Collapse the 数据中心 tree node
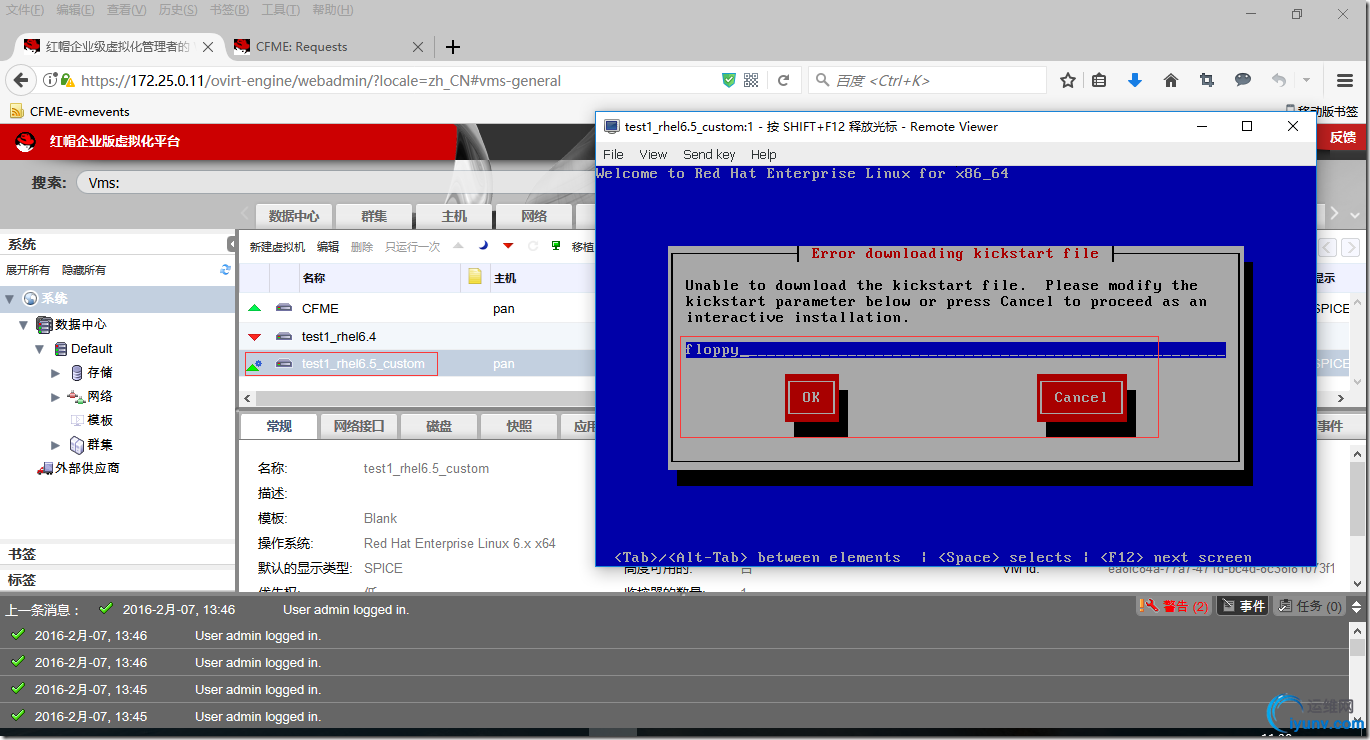The height and width of the screenshot is (740, 1370). pyautogui.click(x=24, y=324)
